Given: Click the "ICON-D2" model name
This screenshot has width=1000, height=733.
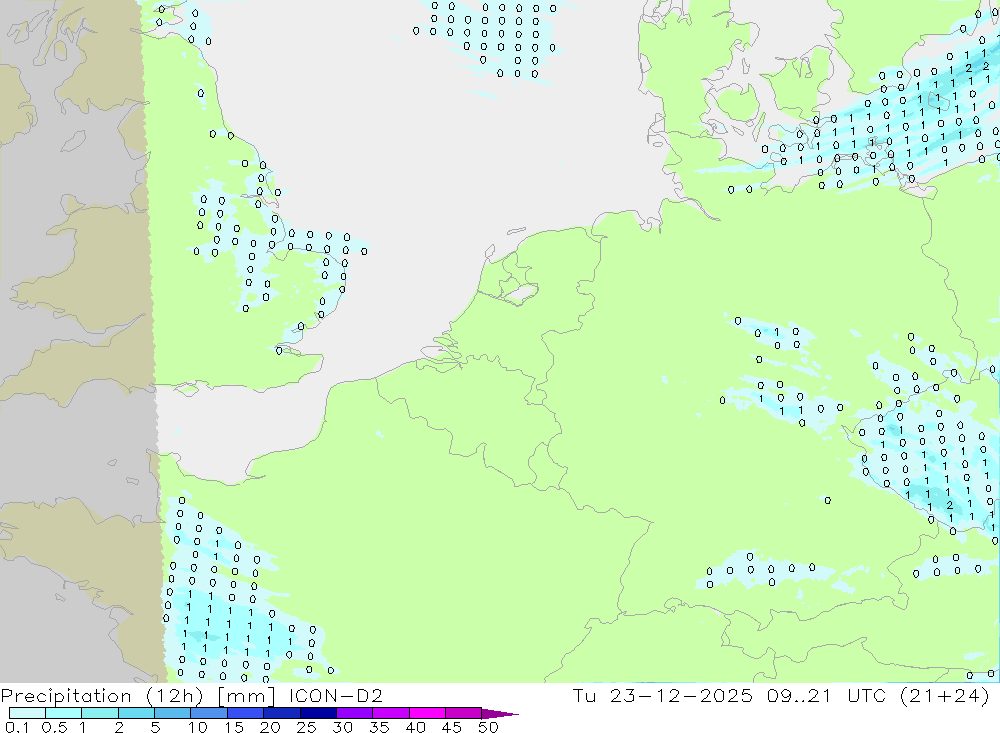Looking at the screenshot, I should coord(336,695).
